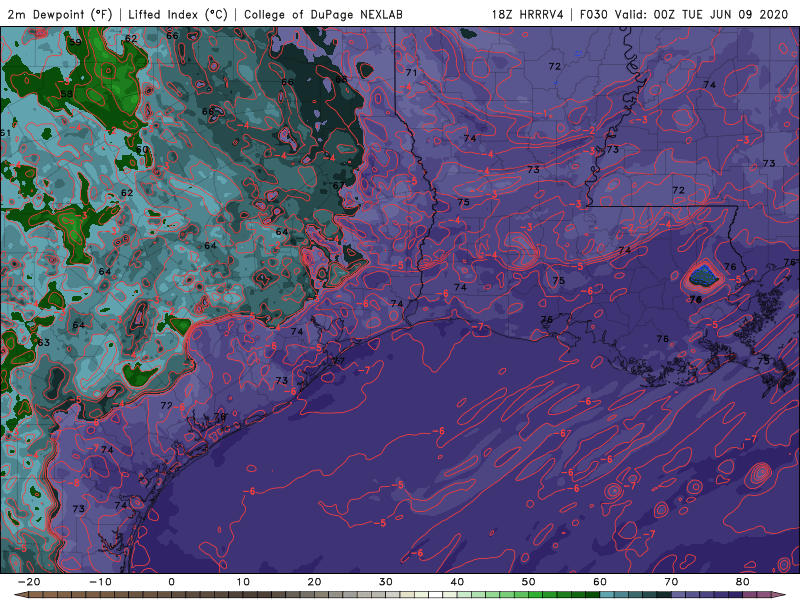The width and height of the screenshot is (800, 600).
Task: Pick the purple color bar segment below 70
Action: [679, 595]
